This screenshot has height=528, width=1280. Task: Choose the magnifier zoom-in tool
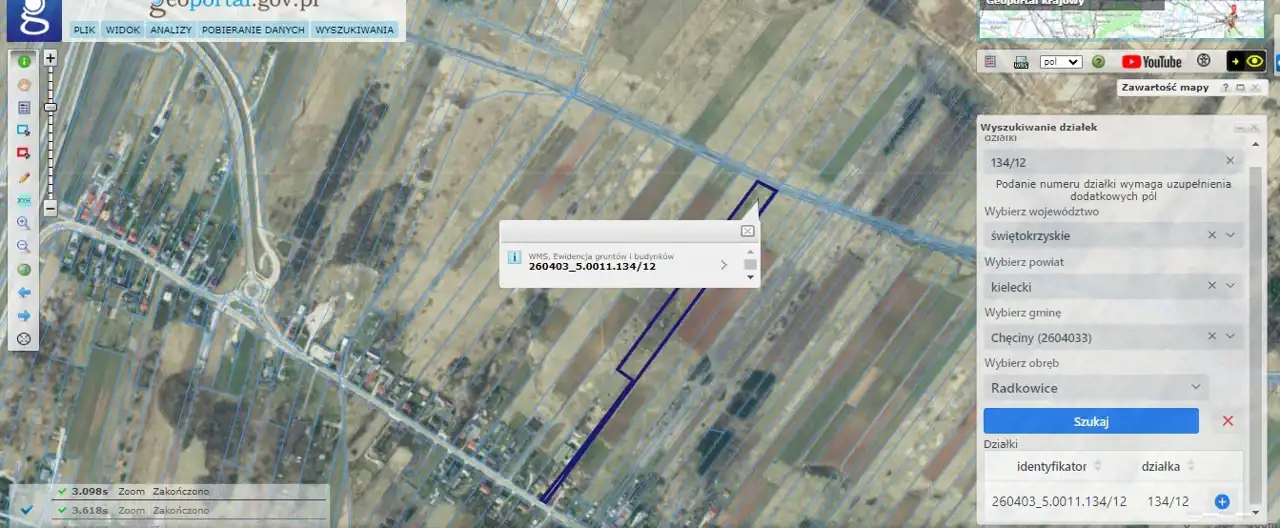[24, 223]
